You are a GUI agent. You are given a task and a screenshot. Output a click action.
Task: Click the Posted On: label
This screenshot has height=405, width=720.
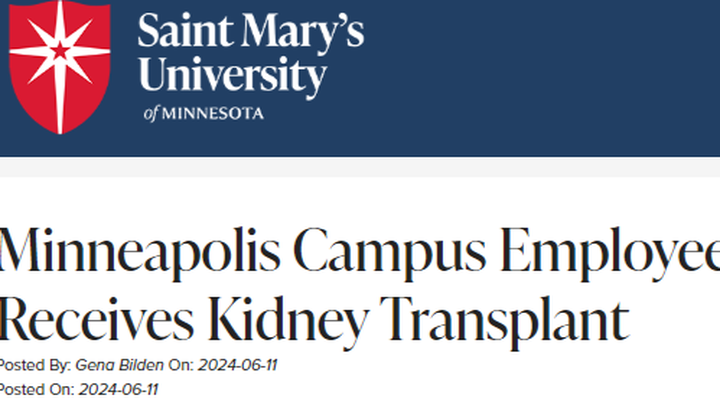37,390
